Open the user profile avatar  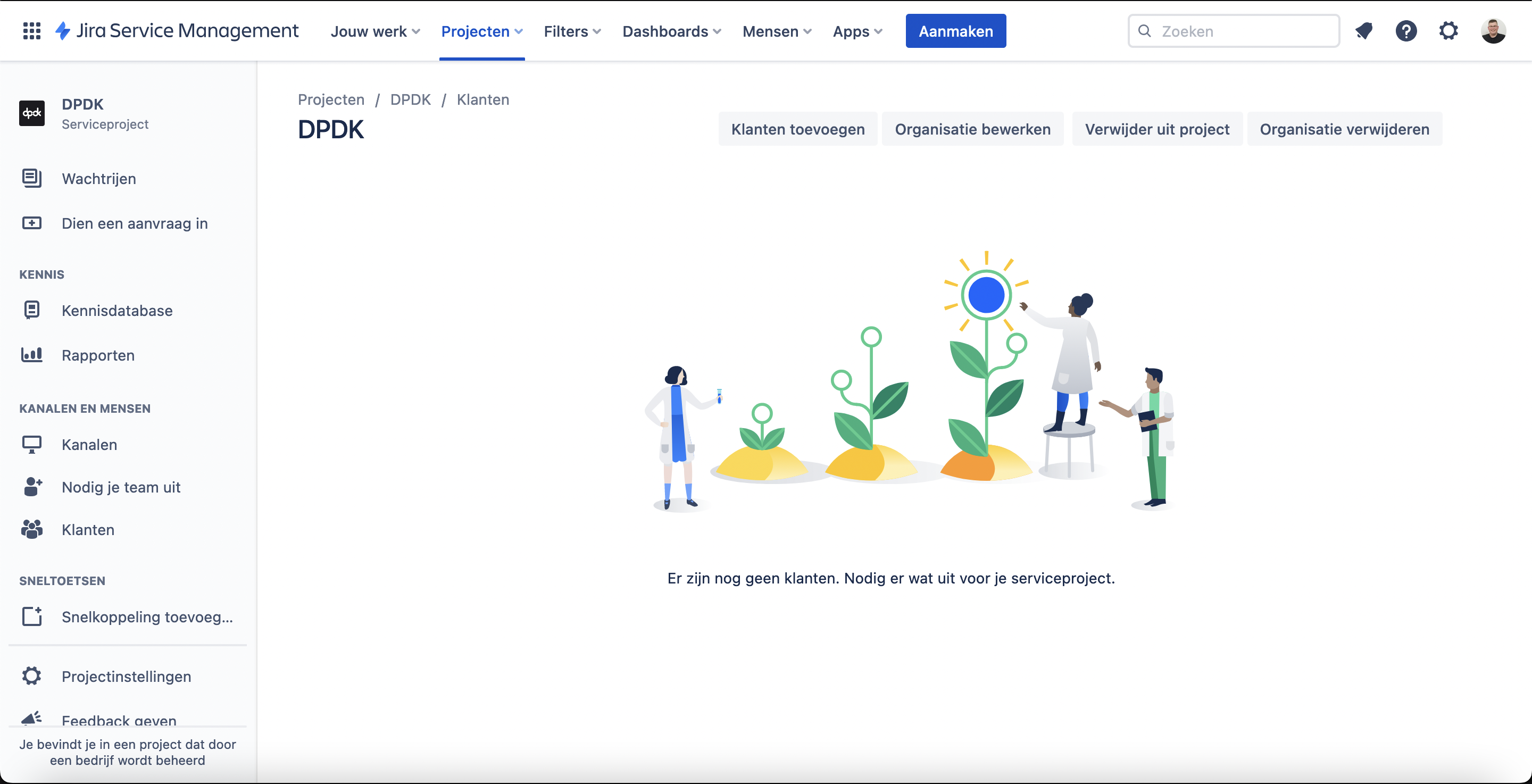click(1493, 31)
